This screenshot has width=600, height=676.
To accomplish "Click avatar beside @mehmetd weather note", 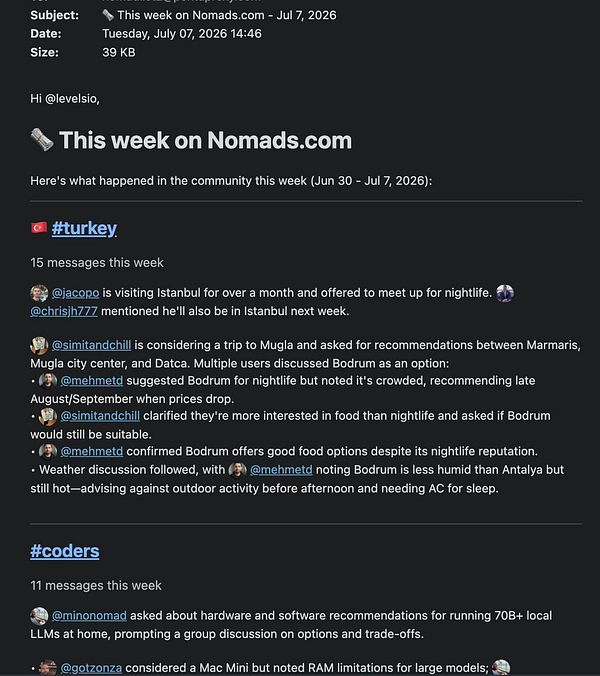I will click(238, 470).
